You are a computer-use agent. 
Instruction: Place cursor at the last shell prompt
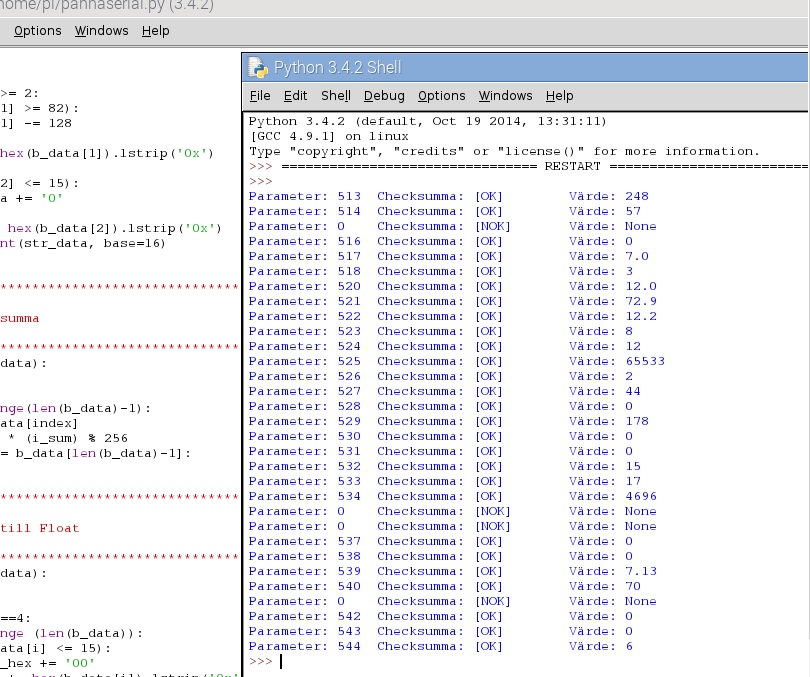point(281,662)
